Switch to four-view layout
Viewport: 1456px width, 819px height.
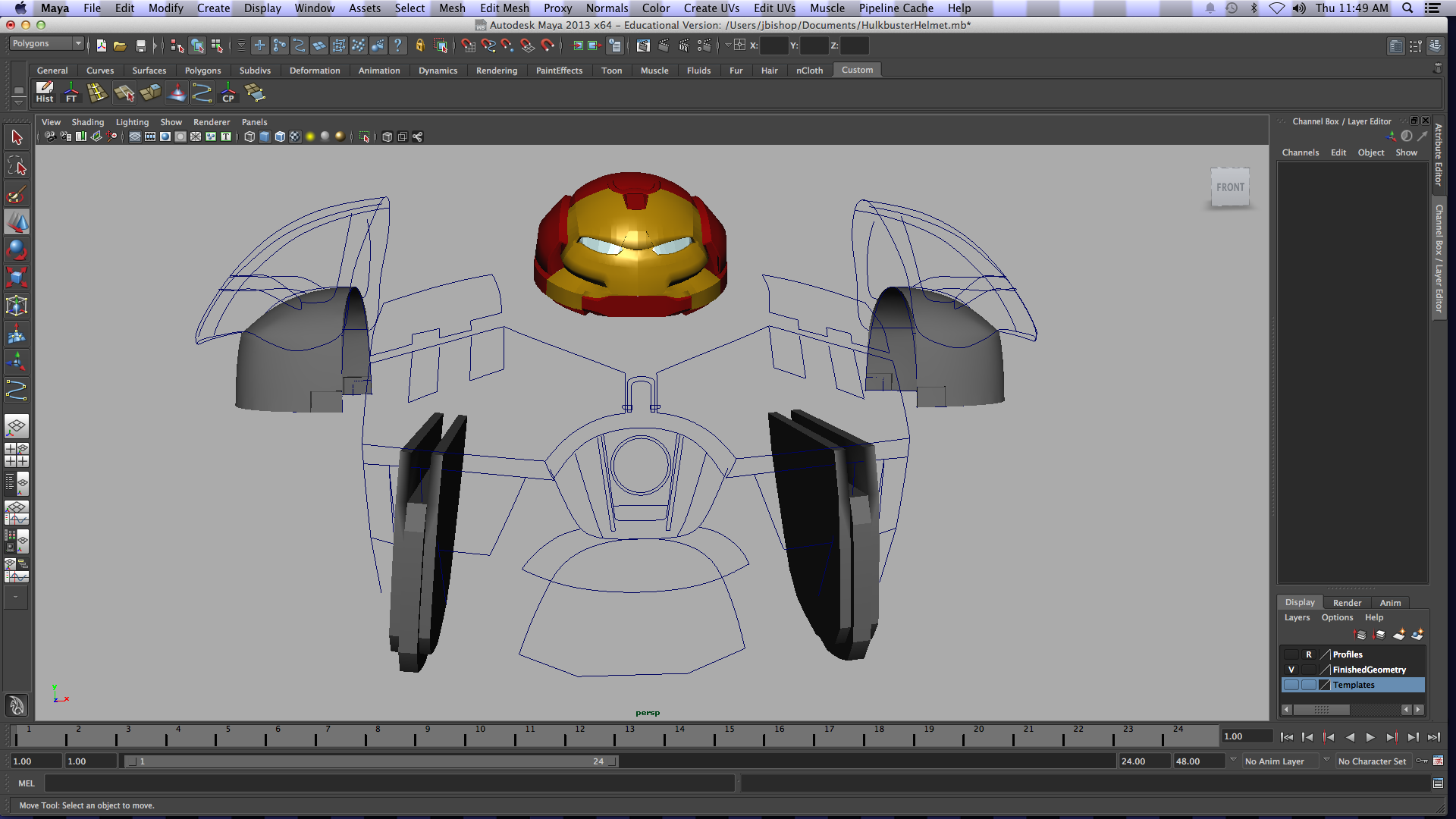click(17, 455)
